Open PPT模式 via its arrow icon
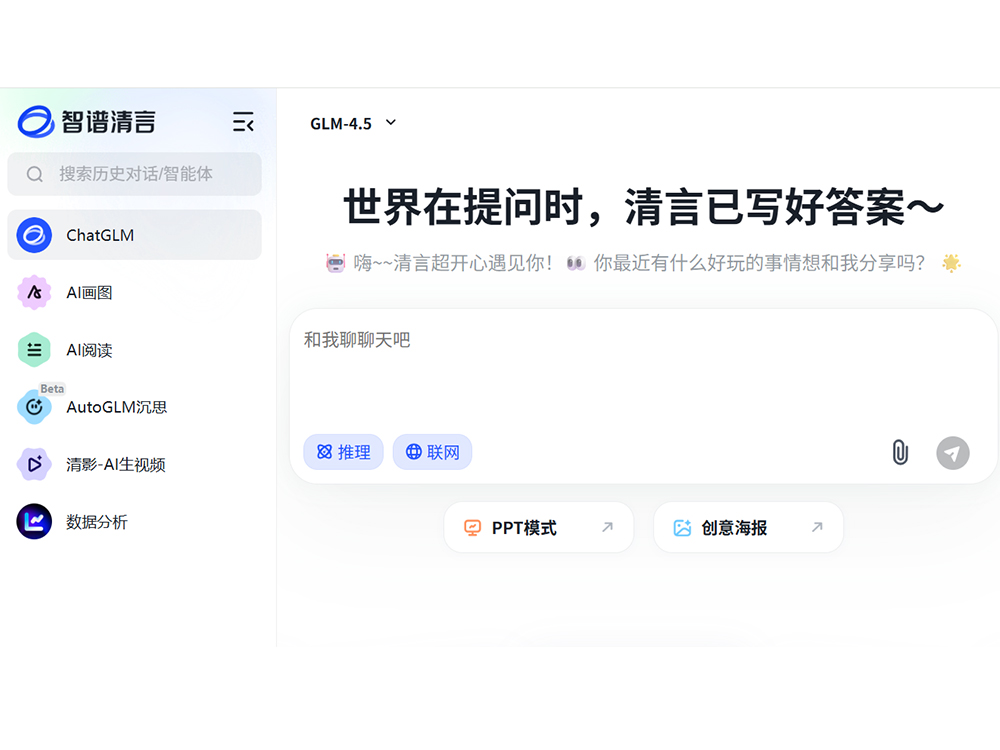Image resolution: width=1000 pixels, height=750 pixels. [x=607, y=527]
